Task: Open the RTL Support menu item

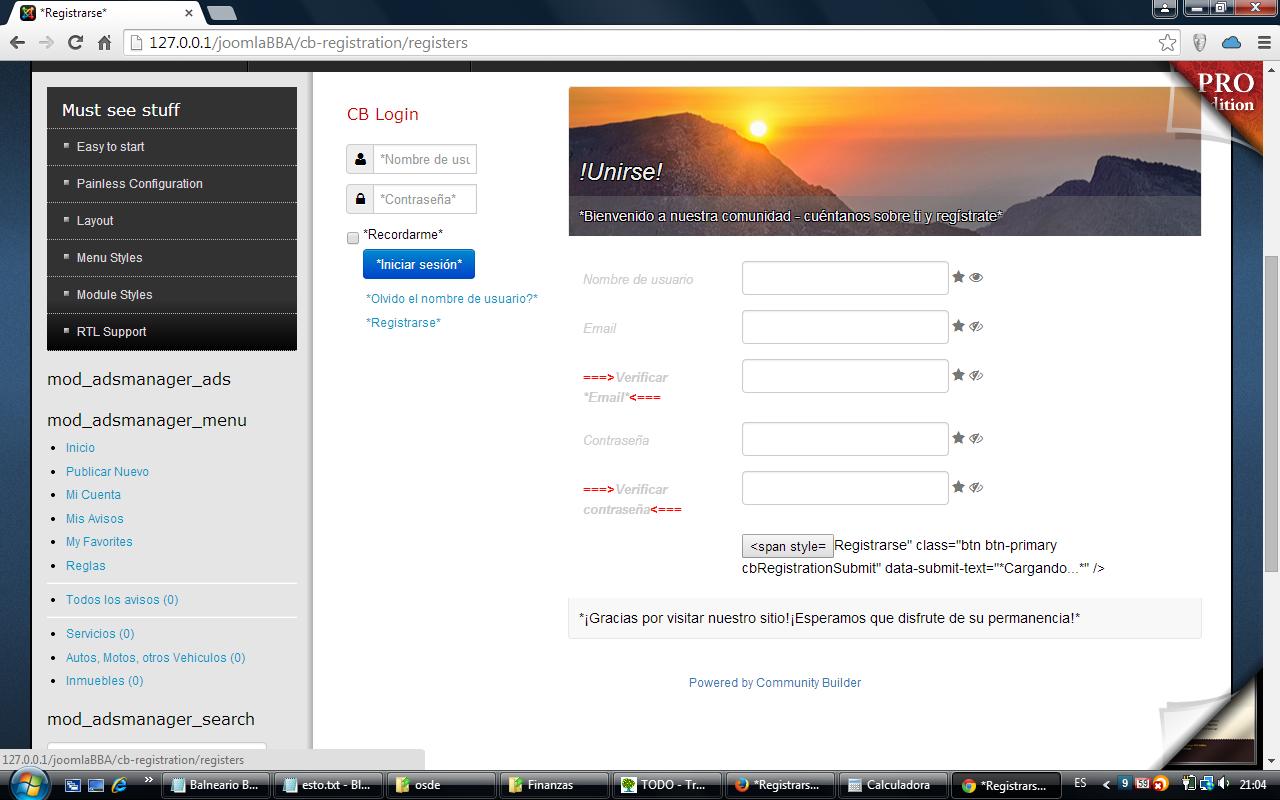Action: tap(172, 332)
